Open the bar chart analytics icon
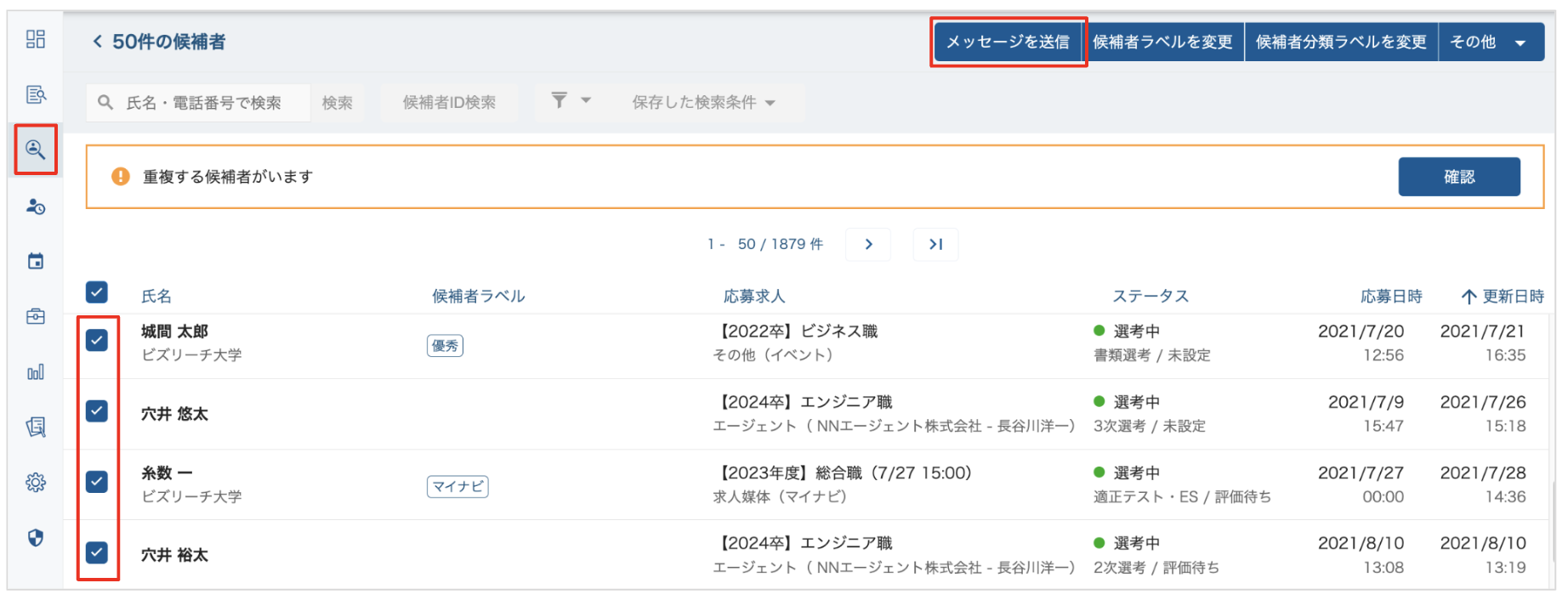The image size is (1568, 600). pyautogui.click(x=36, y=372)
